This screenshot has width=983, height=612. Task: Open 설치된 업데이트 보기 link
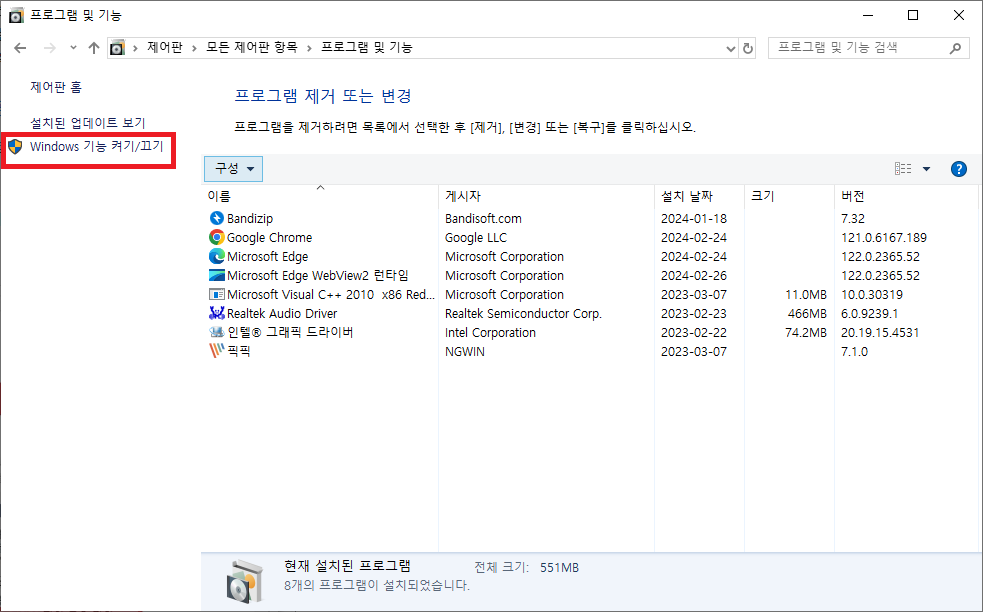tap(88, 123)
